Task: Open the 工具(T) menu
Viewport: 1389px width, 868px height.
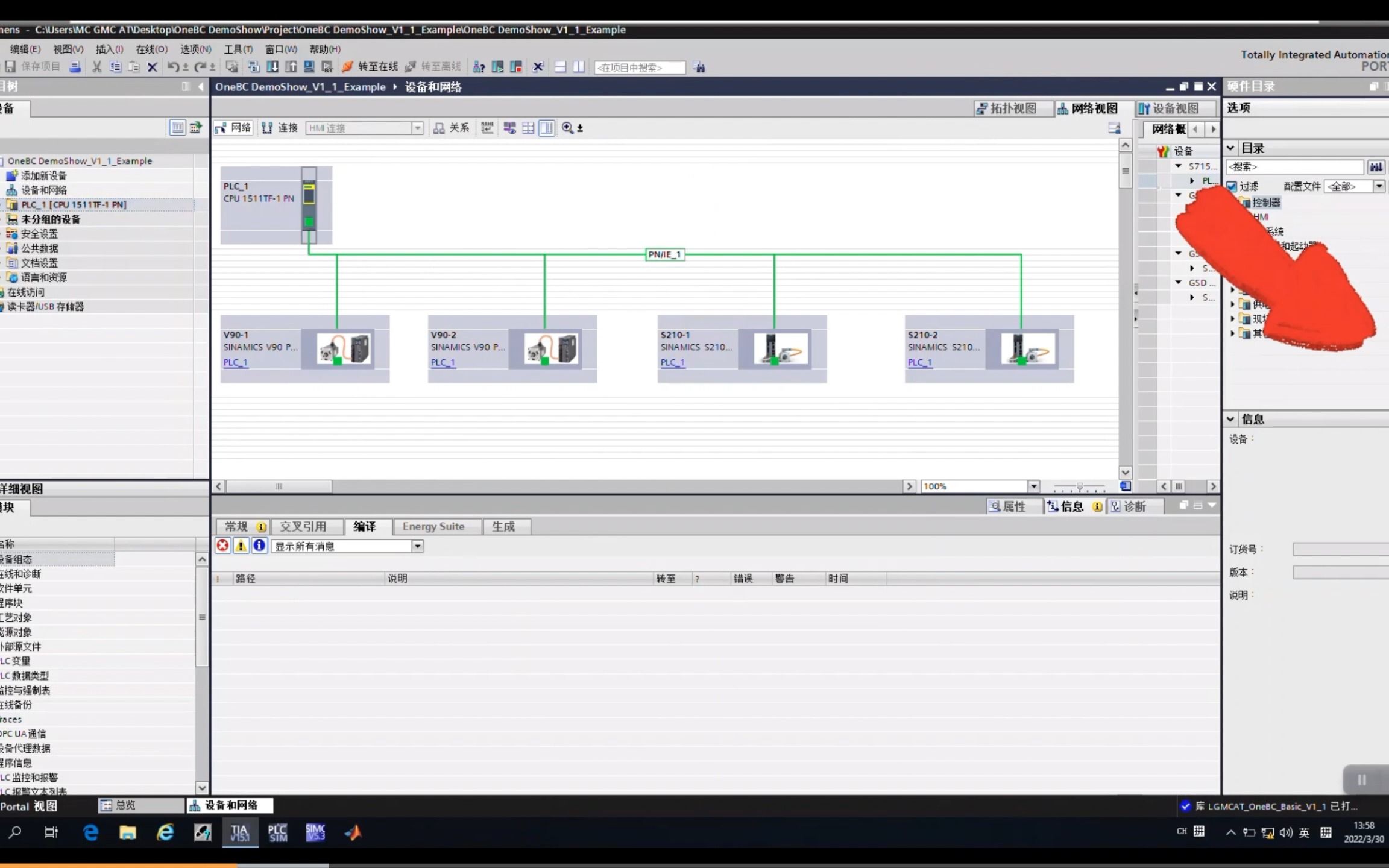Action: (238, 49)
